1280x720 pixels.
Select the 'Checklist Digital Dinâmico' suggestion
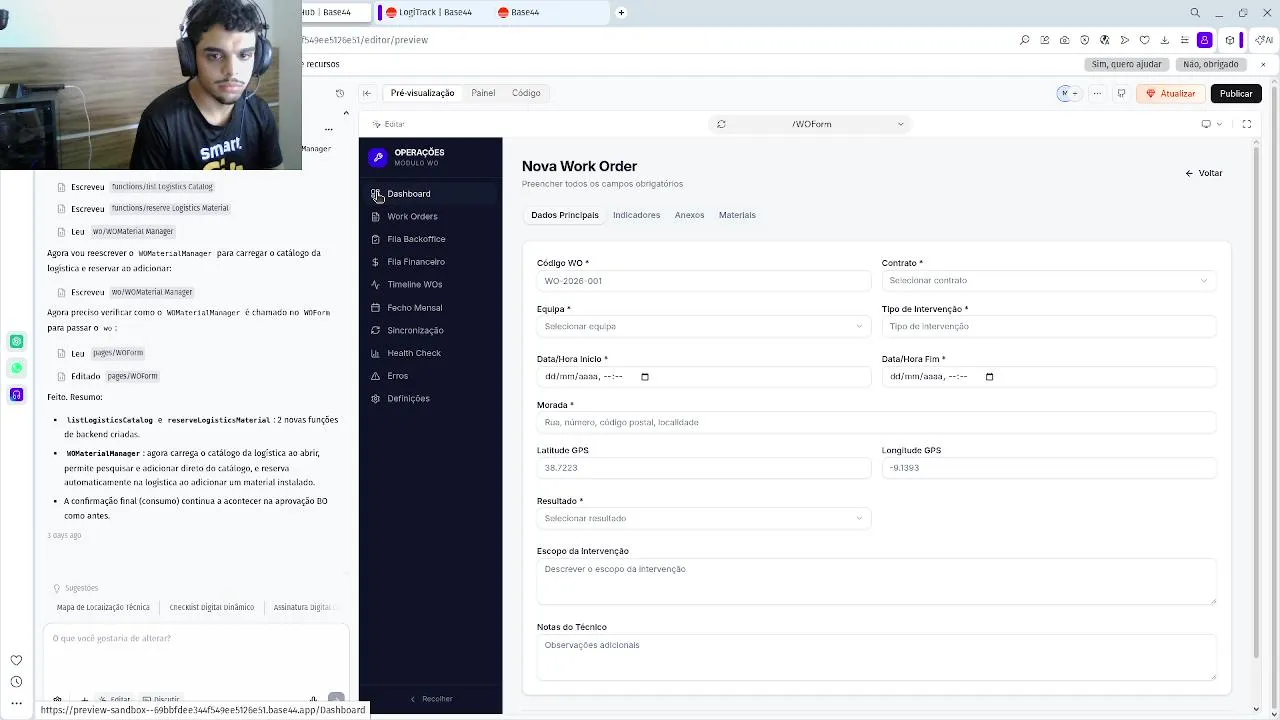click(x=212, y=607)
